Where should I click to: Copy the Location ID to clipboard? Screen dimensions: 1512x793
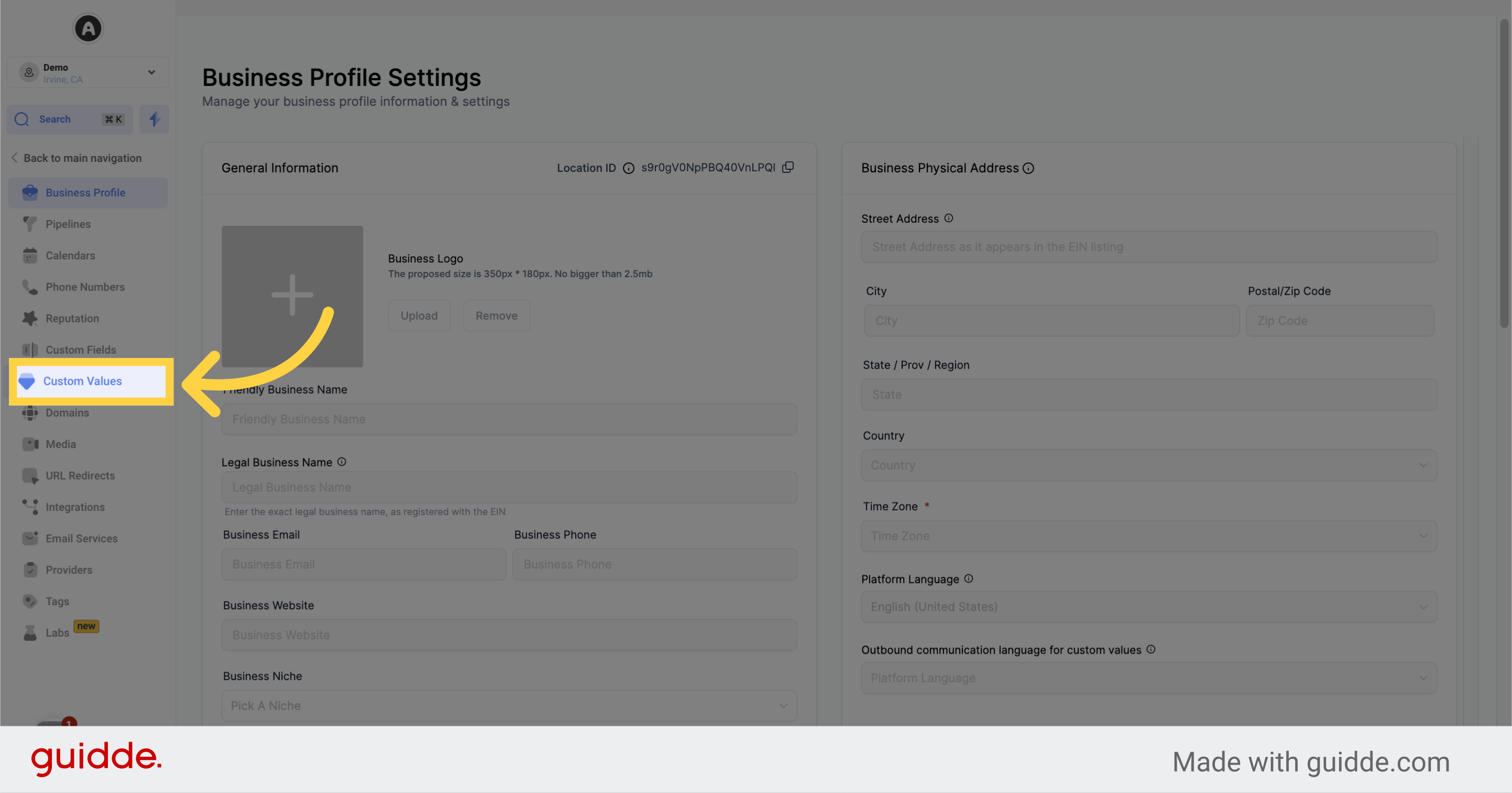(x=788, y=167)
